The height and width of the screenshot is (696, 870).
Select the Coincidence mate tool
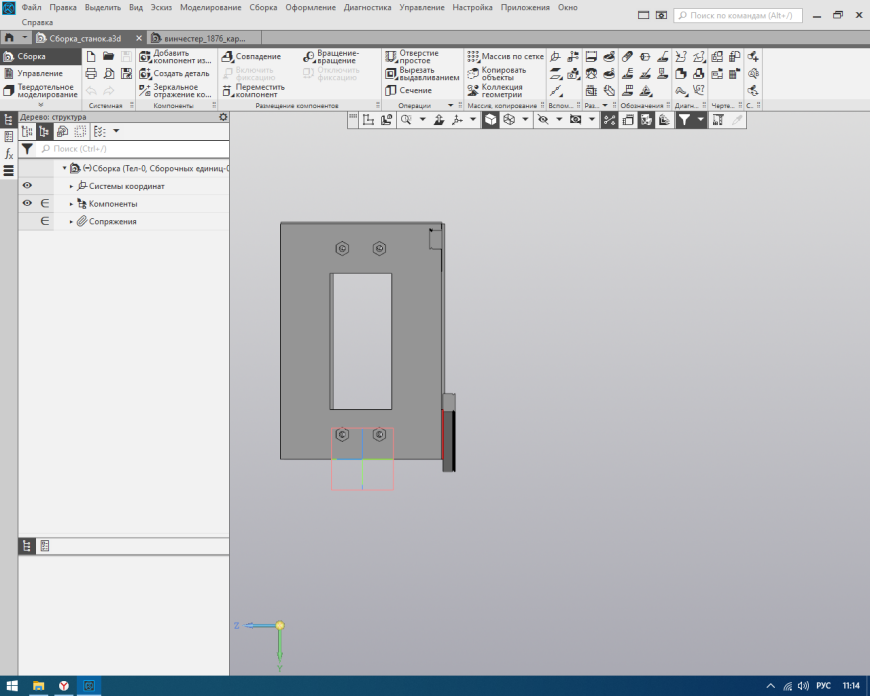227,57
